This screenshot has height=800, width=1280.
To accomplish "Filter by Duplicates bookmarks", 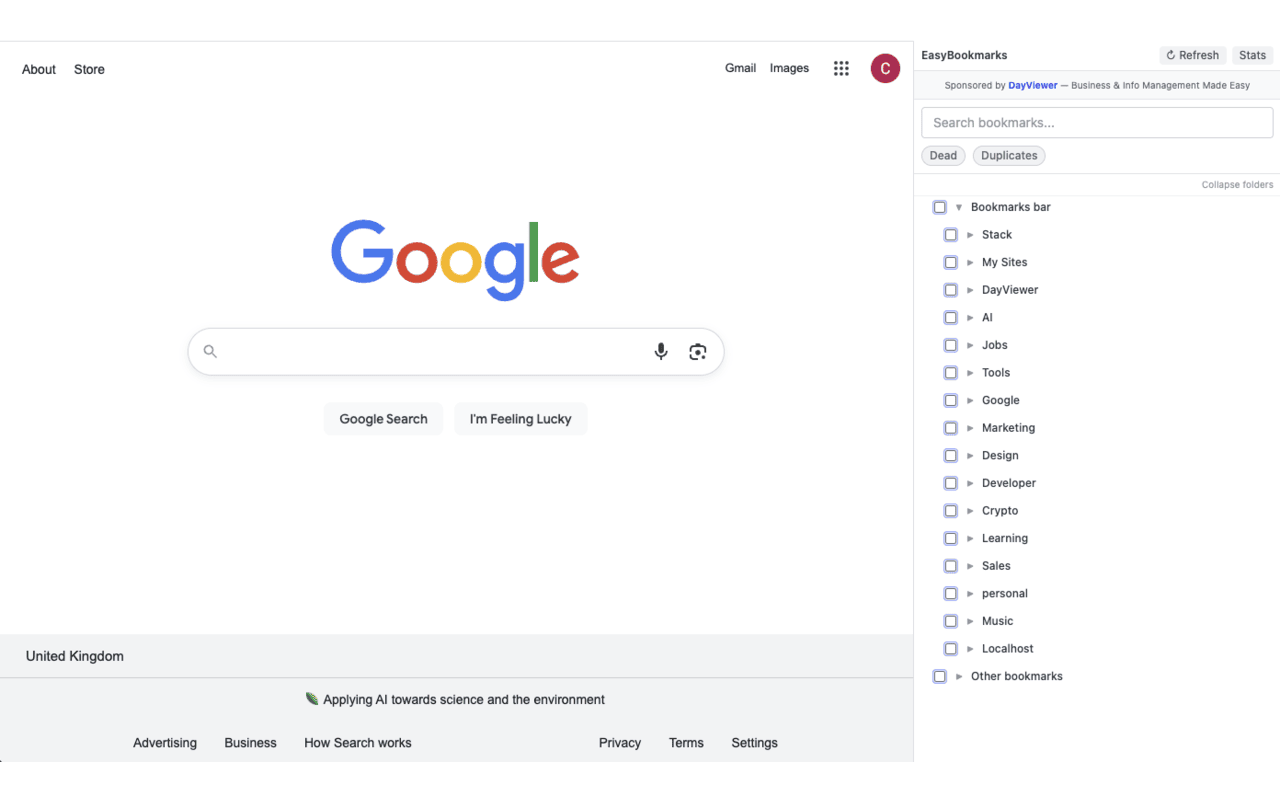I will pyautogui.click(x=1009, y=155).
